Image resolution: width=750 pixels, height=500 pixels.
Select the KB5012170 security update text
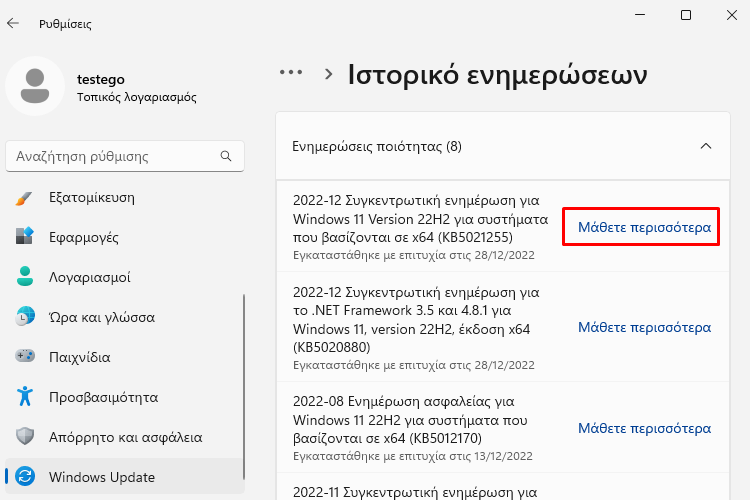pos(410,420)
